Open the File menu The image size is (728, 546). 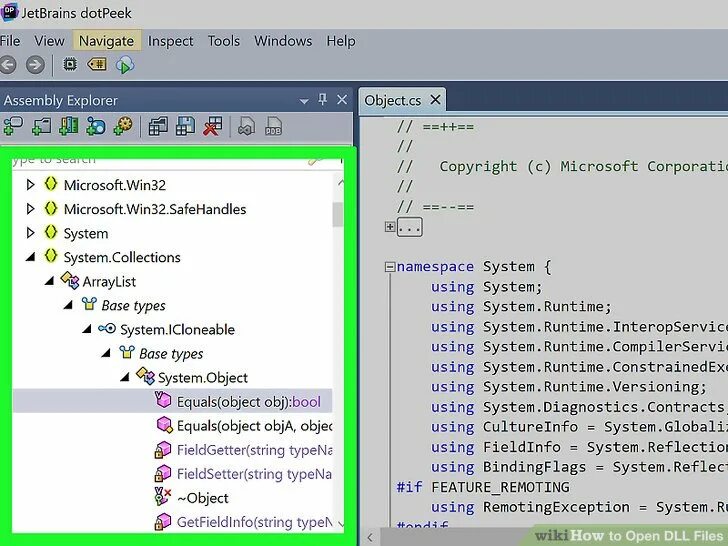coord(9,41)
